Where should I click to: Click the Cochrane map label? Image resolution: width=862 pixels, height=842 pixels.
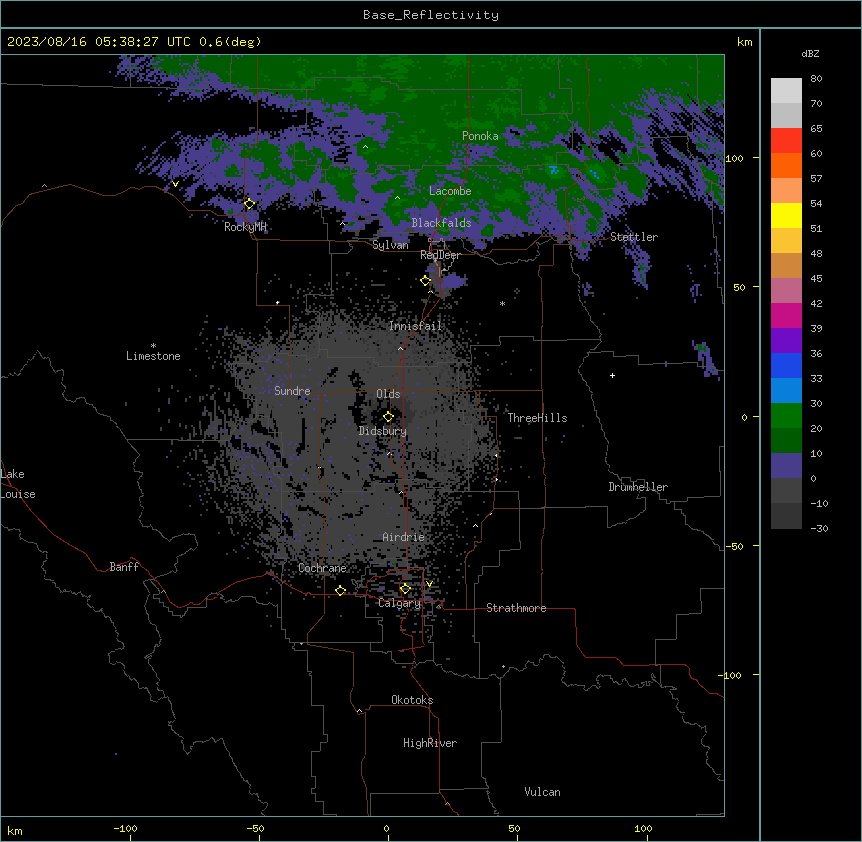click(322, 568)
